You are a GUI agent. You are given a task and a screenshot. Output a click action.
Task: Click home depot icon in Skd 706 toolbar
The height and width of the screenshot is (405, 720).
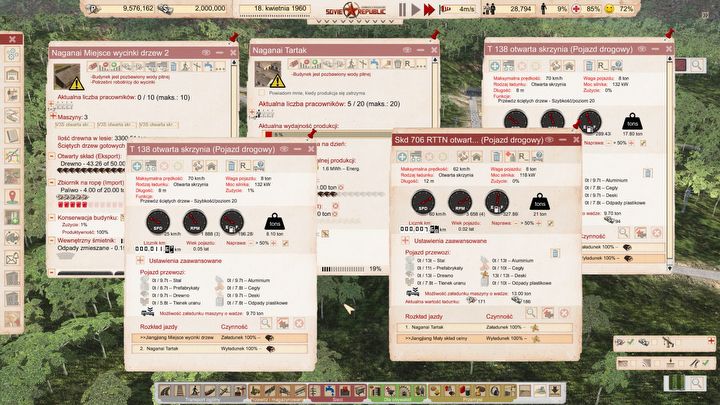pos(477,157)
